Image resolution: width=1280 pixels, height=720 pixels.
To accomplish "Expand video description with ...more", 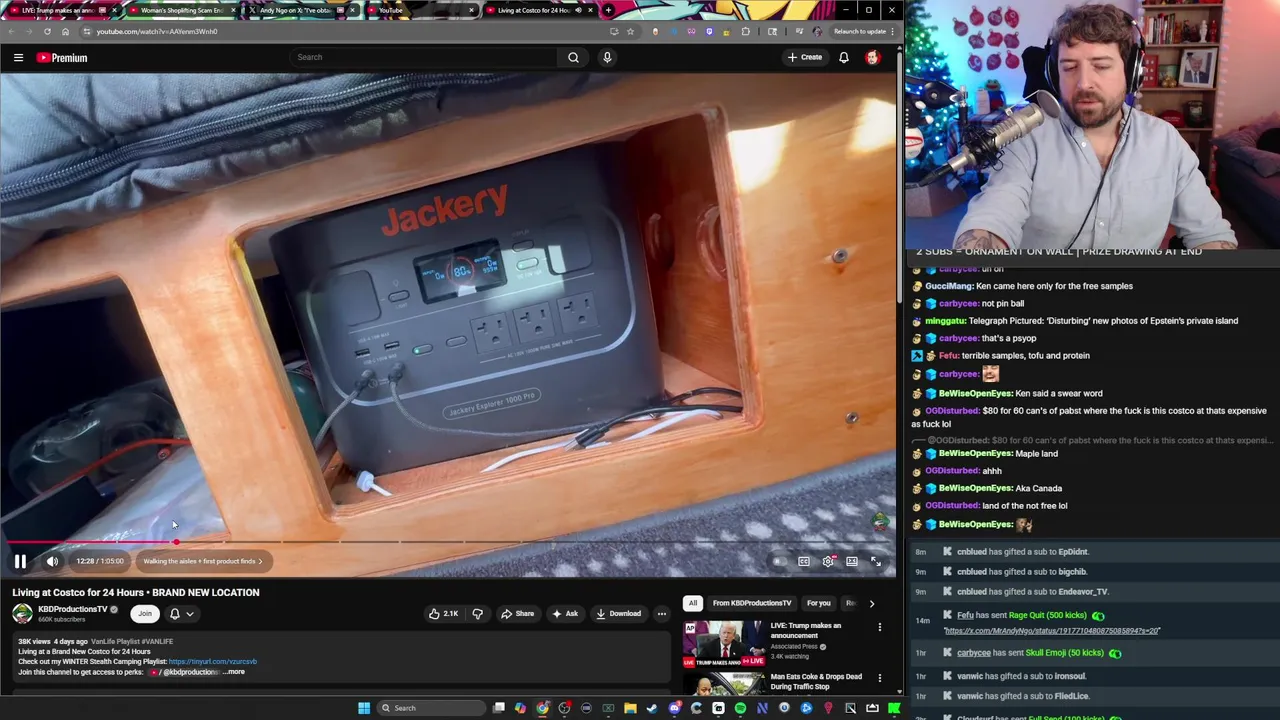I will point(234,672).
